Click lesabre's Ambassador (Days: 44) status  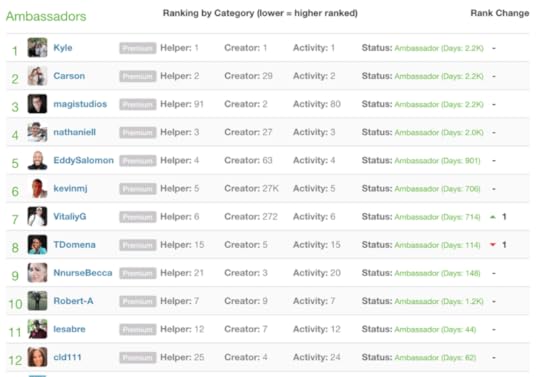pyautogui.click(x=435, y=330)
